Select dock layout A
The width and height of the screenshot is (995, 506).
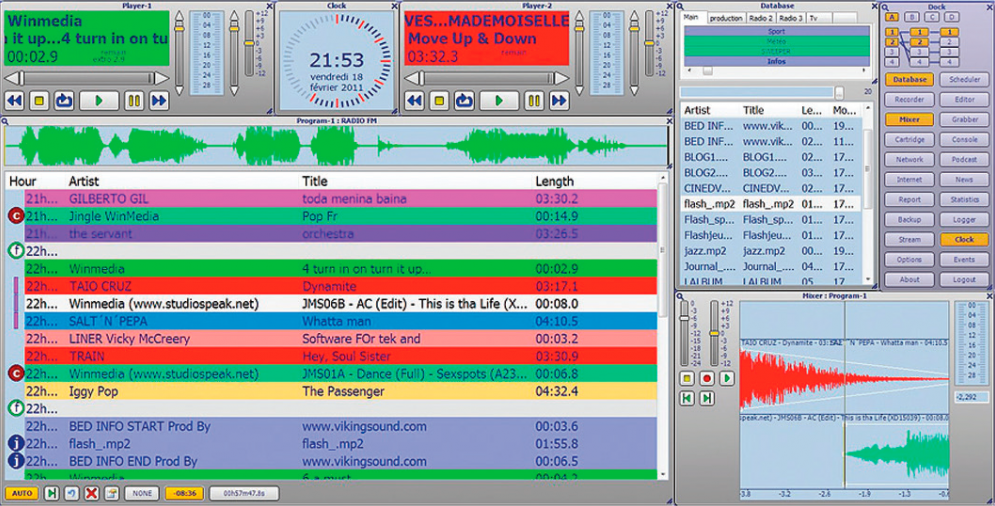892,17
